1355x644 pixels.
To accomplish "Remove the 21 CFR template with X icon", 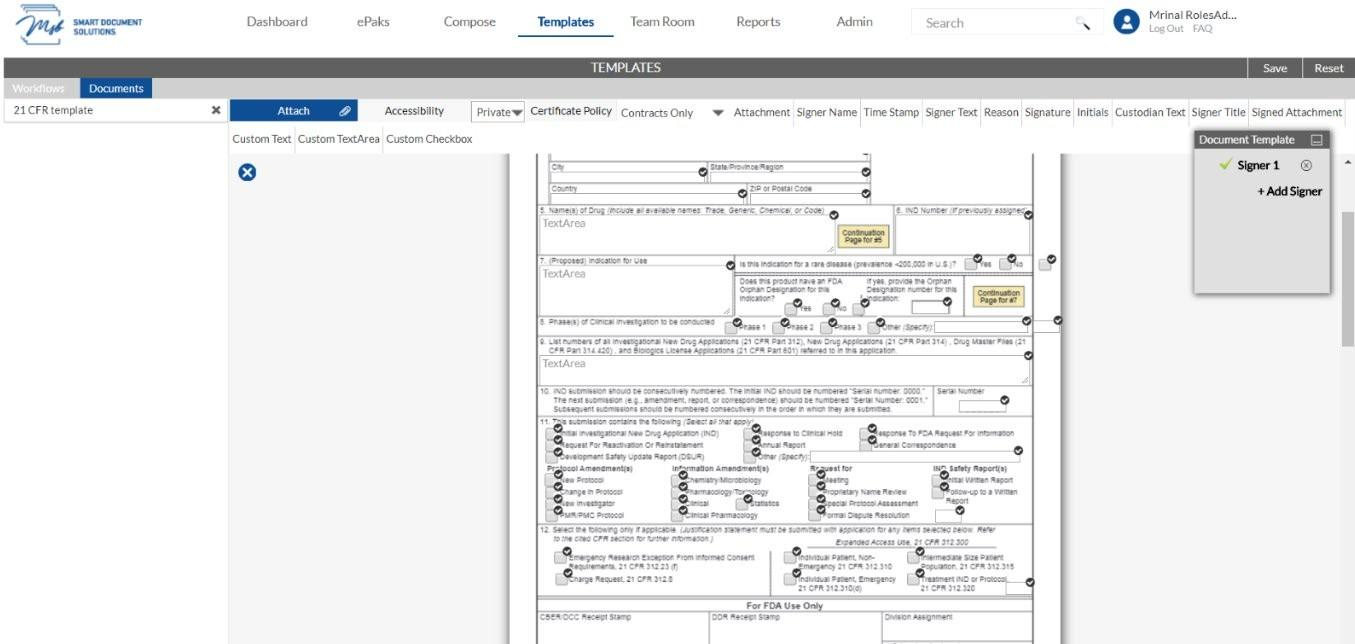I will point(216,110).
